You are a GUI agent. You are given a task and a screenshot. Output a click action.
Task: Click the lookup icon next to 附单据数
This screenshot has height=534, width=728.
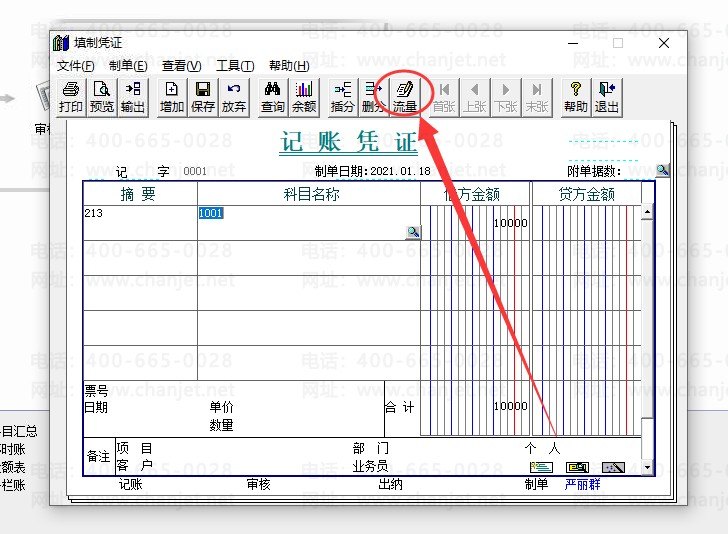tap(662, 171)
